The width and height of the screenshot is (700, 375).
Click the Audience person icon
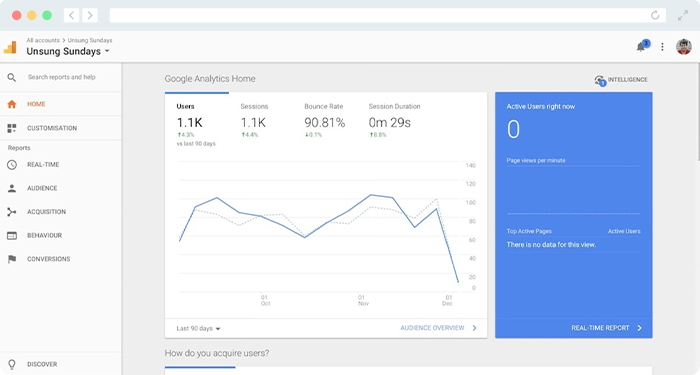pos(12,188)
